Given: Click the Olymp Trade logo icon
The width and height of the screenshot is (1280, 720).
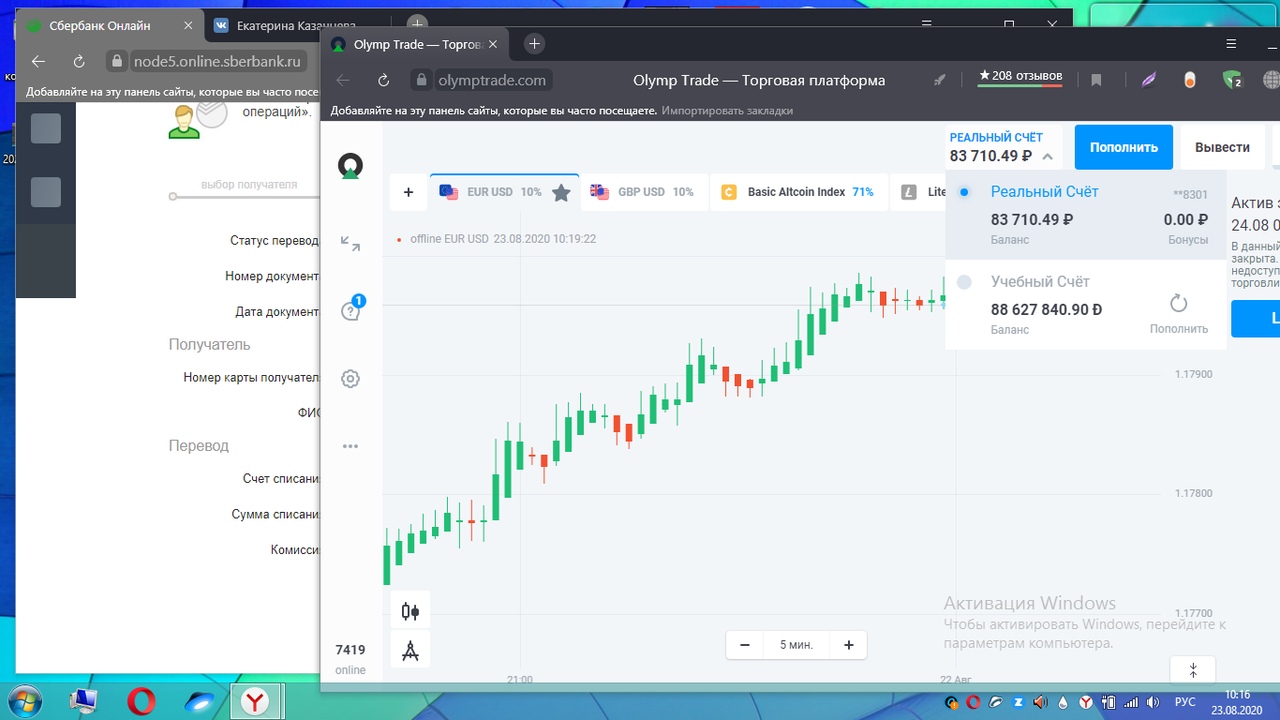Looking at the screenshot, I should click(x=350, y=165).
